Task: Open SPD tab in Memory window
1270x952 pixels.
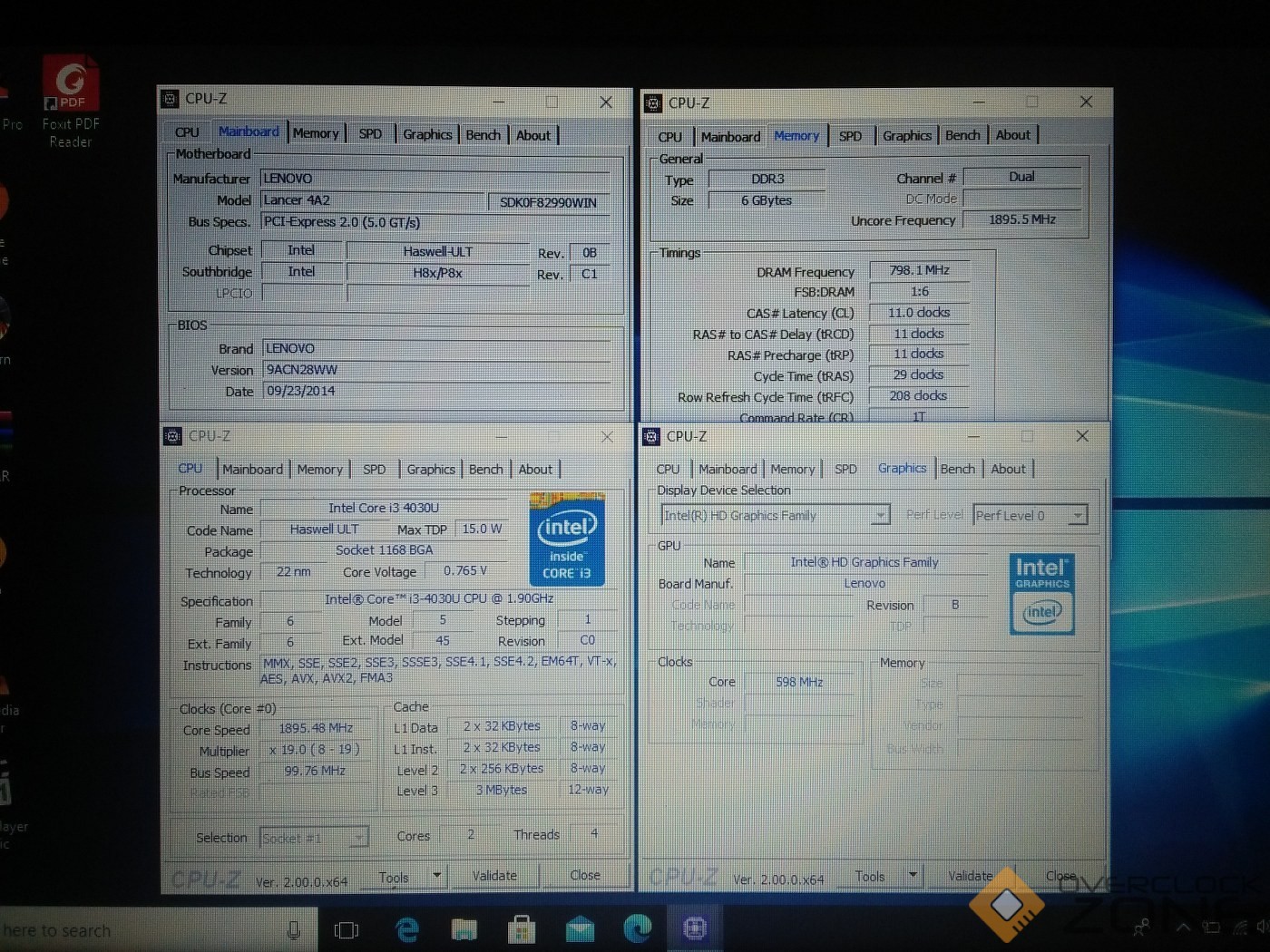Action: [x=850, y=136]
